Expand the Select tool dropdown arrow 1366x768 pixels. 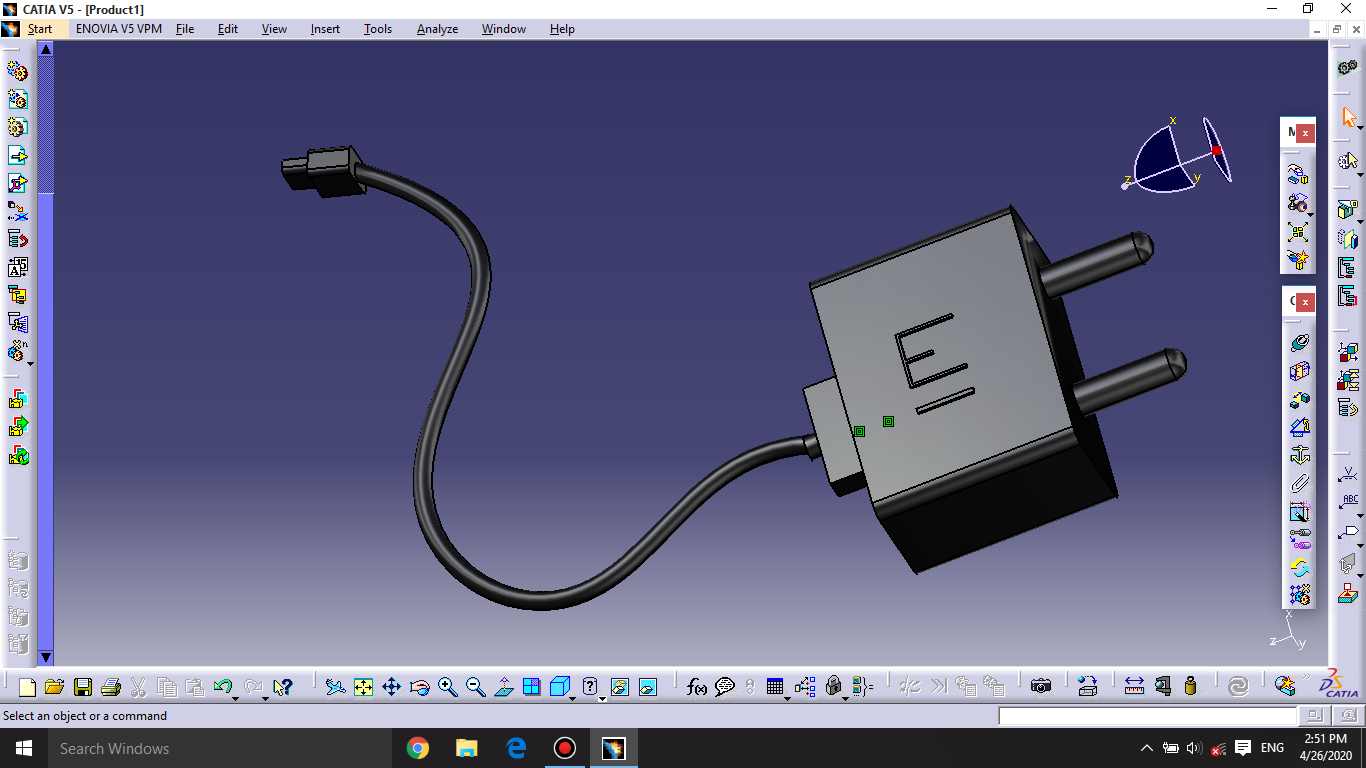(1361, 128)
